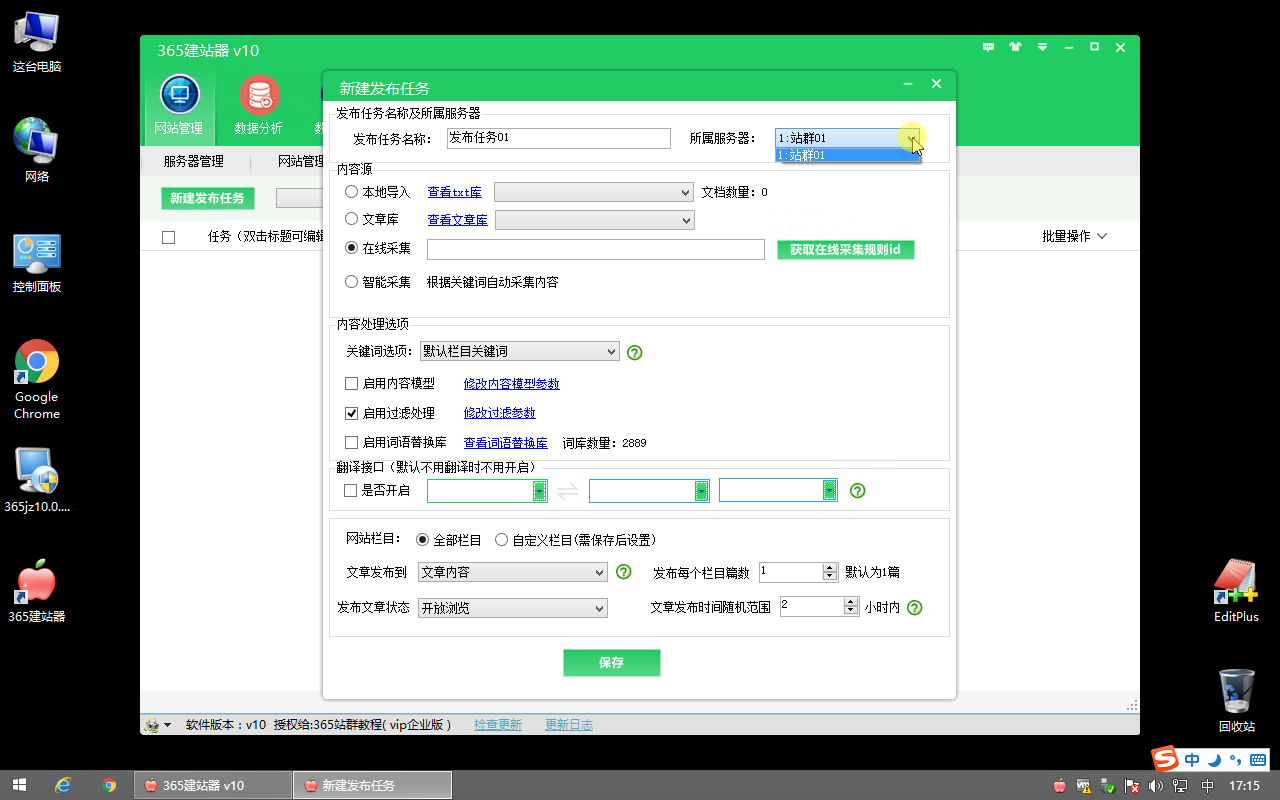Open Internet Explorer from the taskbar

pyautogui.click(x=63, y=785)
